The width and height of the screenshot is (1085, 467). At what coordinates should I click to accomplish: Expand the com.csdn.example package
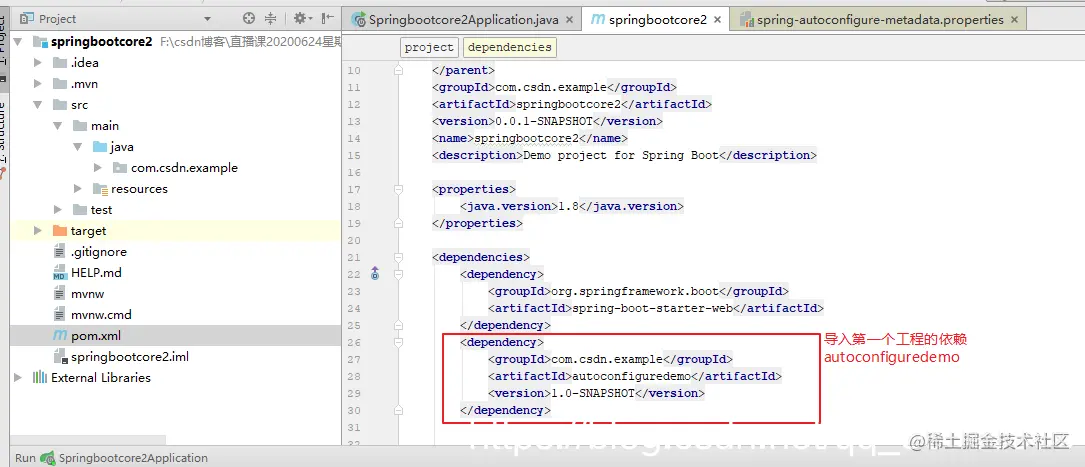coord(98,168)
